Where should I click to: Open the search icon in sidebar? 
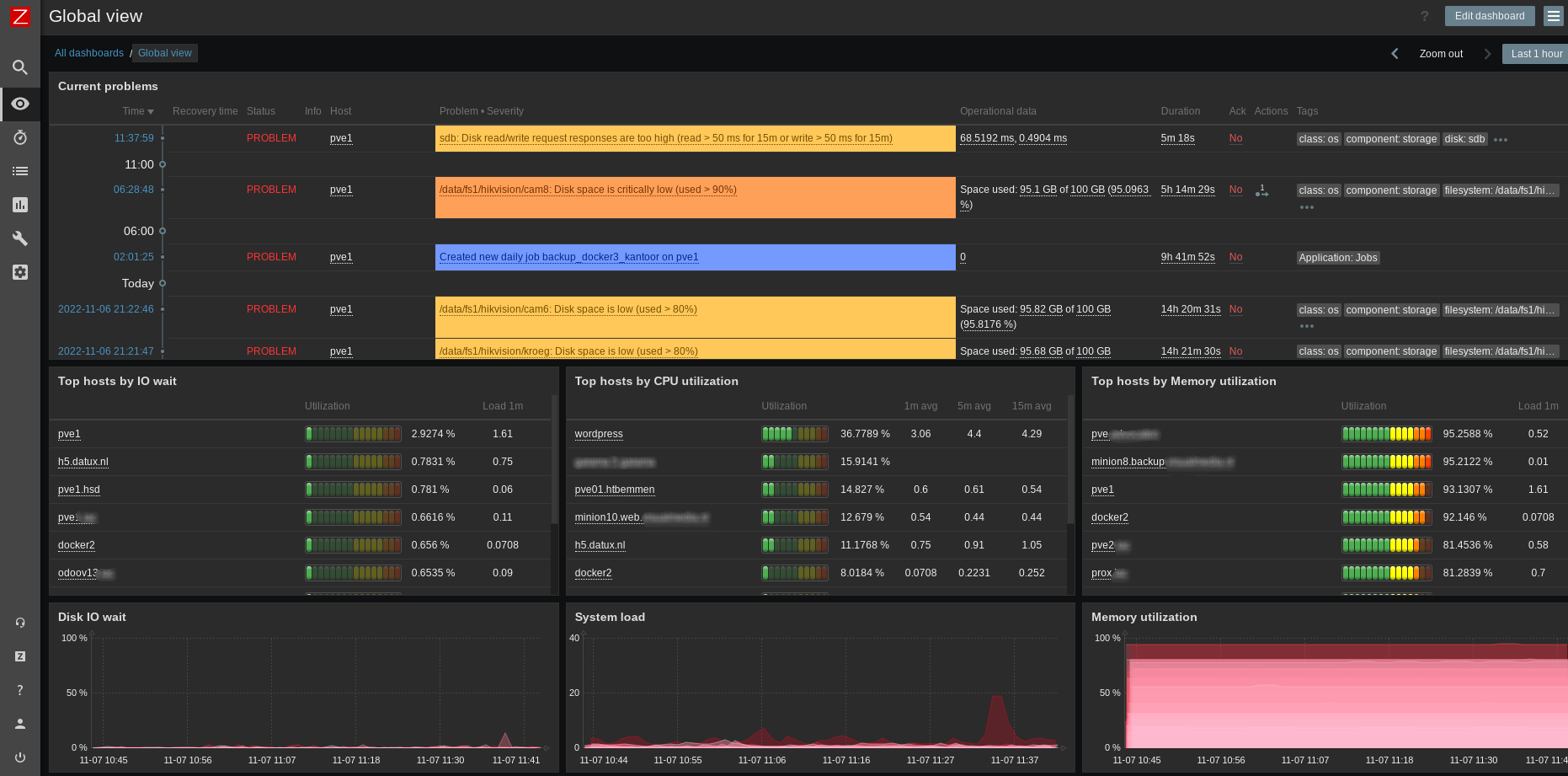click(20, 67)
